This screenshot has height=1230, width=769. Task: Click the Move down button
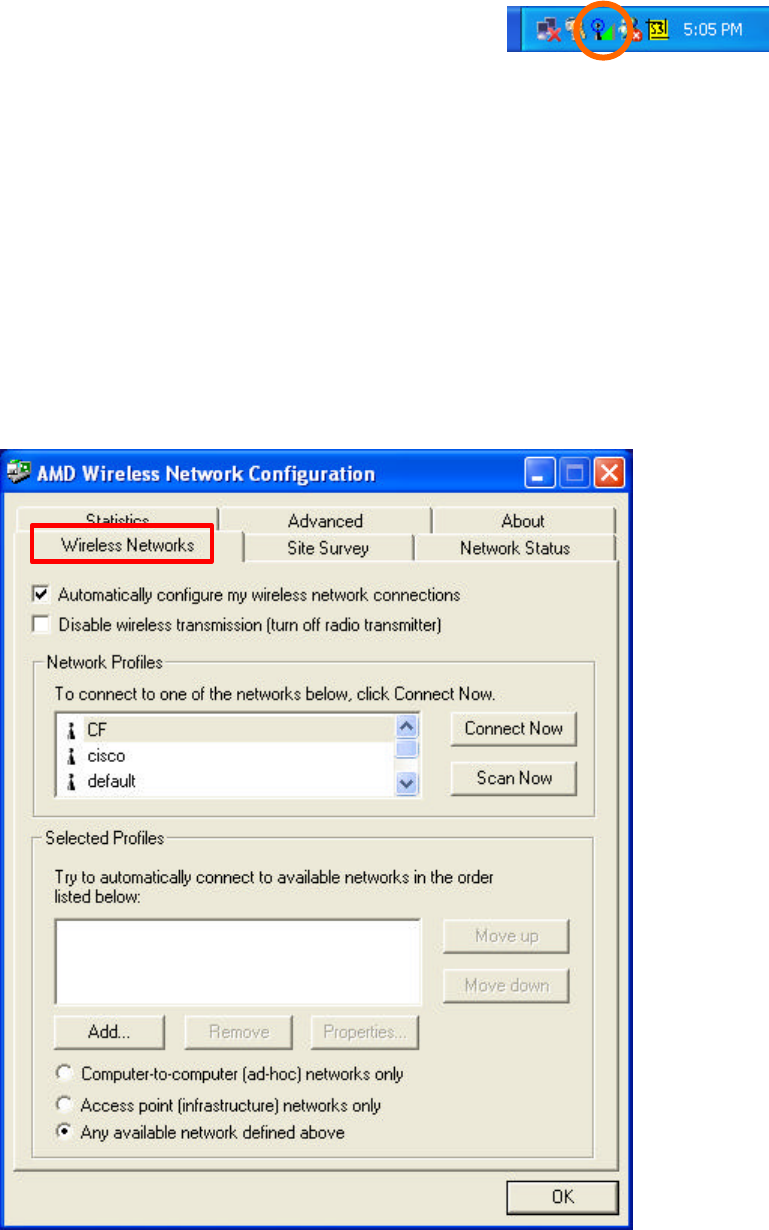coord(506,985)
